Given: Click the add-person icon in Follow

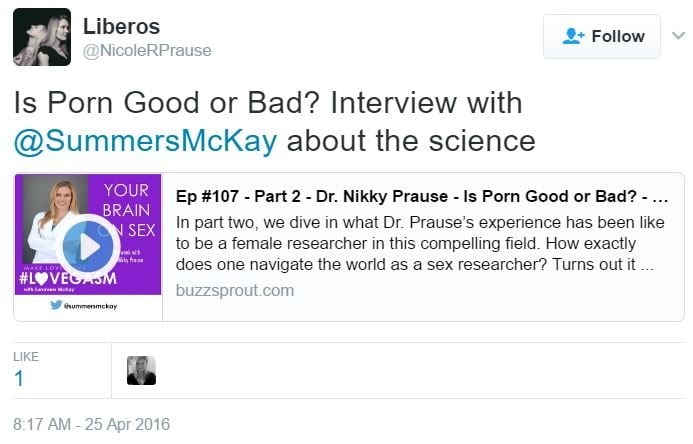Looking at the screenshot, I should 573,36.
